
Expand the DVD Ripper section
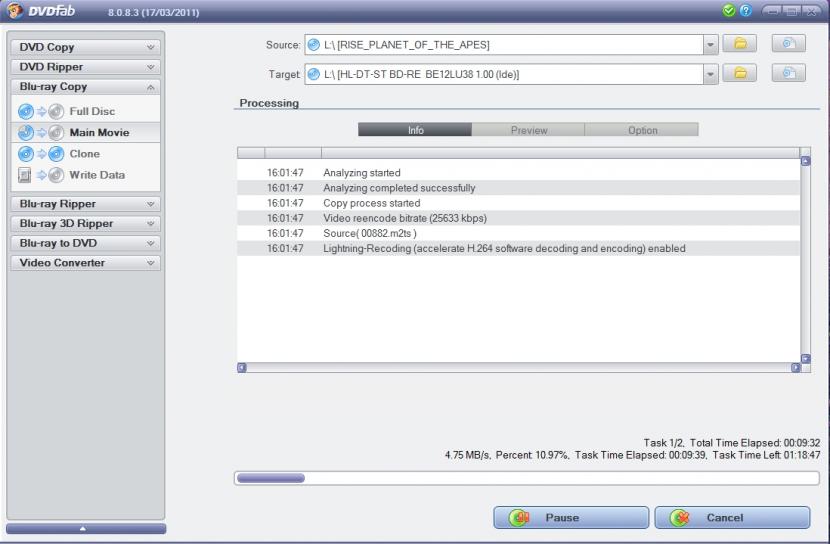[85, 67]
